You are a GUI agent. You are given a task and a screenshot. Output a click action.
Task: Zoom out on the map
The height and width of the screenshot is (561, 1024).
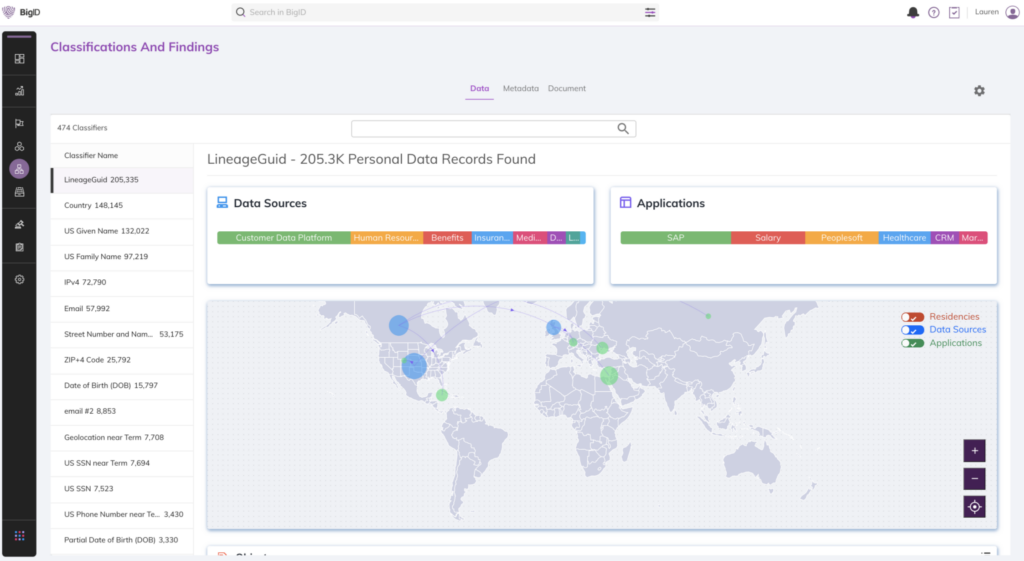[974, 478]
